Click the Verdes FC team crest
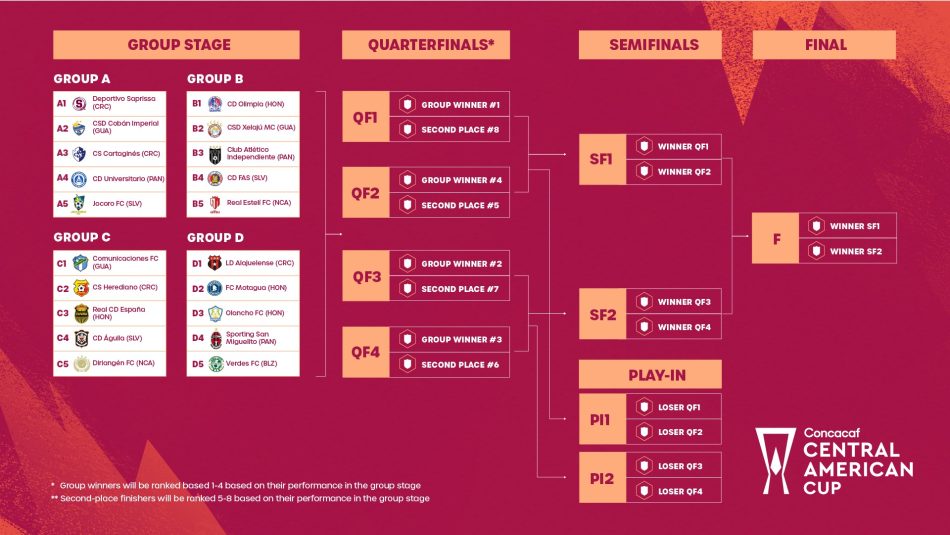The height and width of the screenshot is (535, 950). tap(214, 364)
